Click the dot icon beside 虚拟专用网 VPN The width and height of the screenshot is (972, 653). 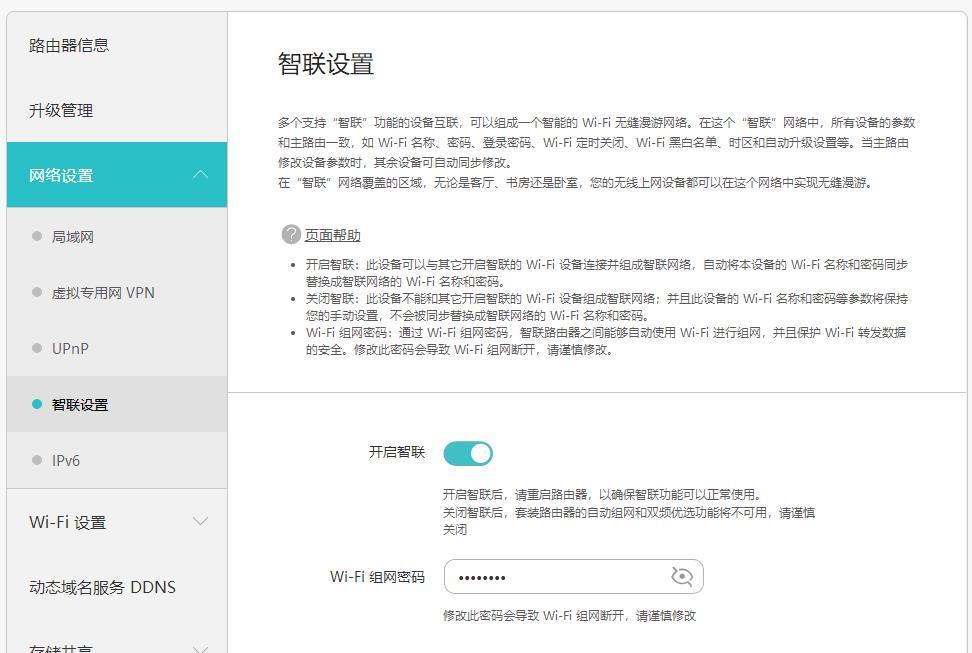tap(36, 293)
